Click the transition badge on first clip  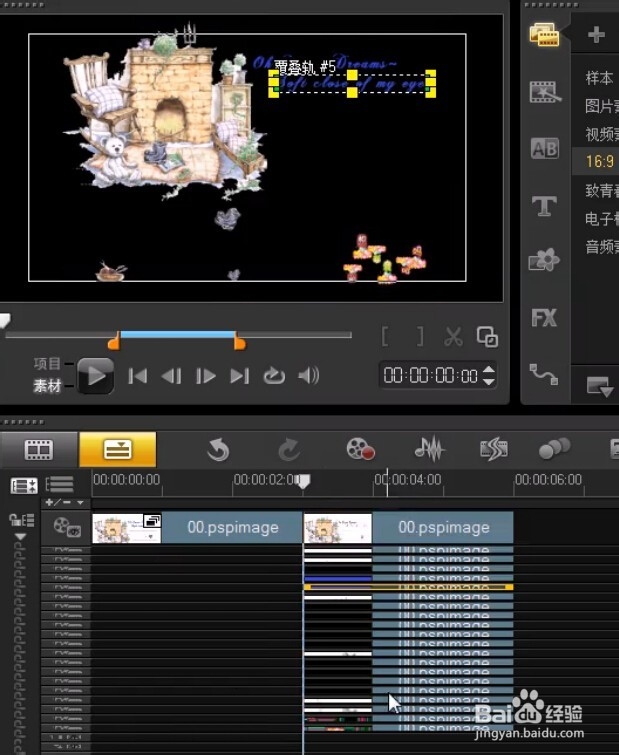pyautogui.click(x=153, y=521)
